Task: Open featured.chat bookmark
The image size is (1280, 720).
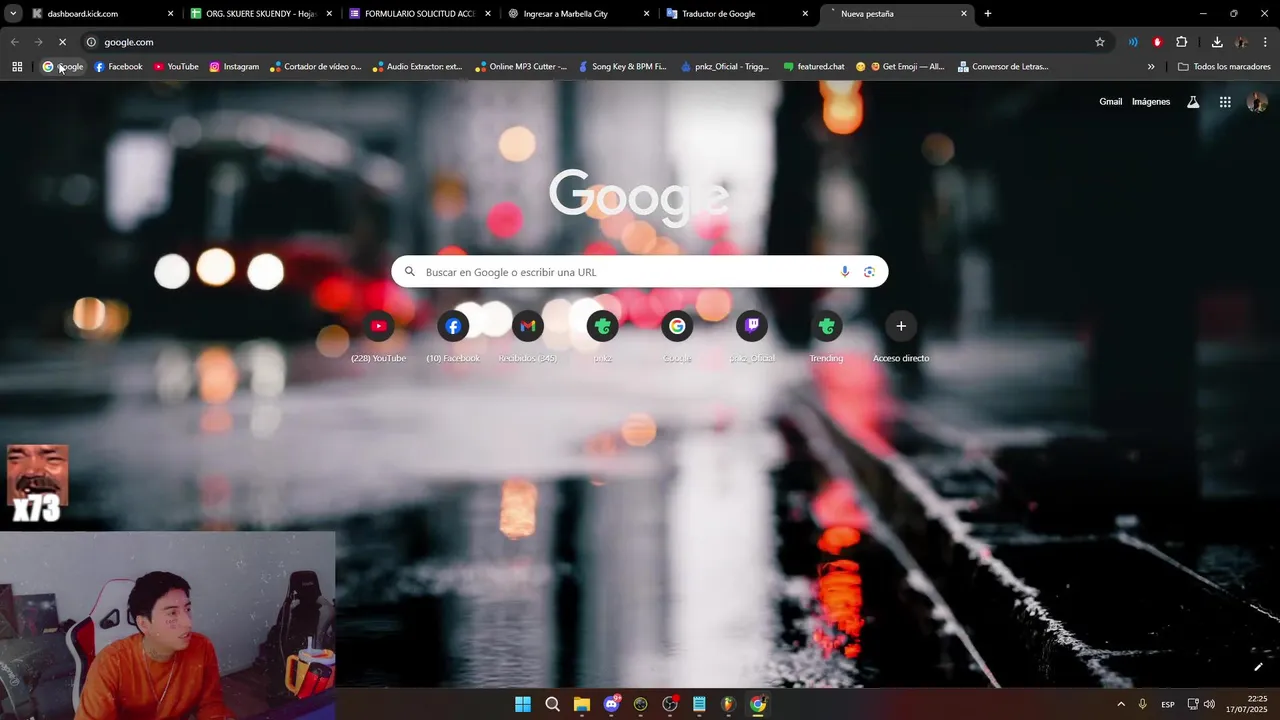Action: click(814, 67)
